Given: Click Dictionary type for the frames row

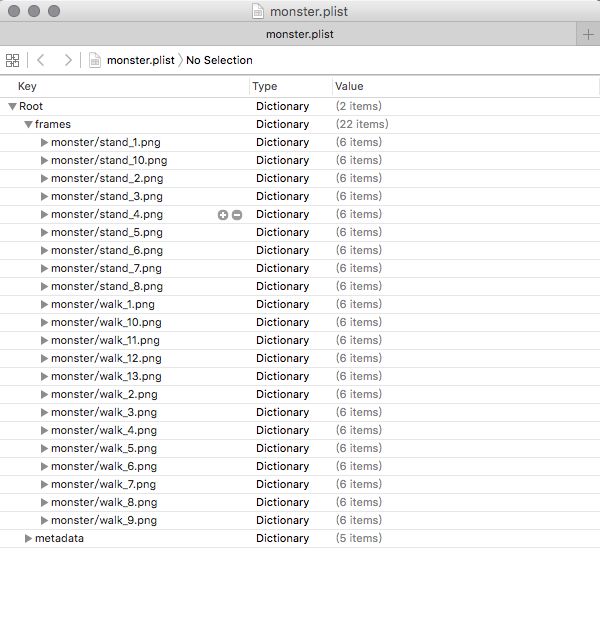Looking at the screenshot, I should 282,124.
